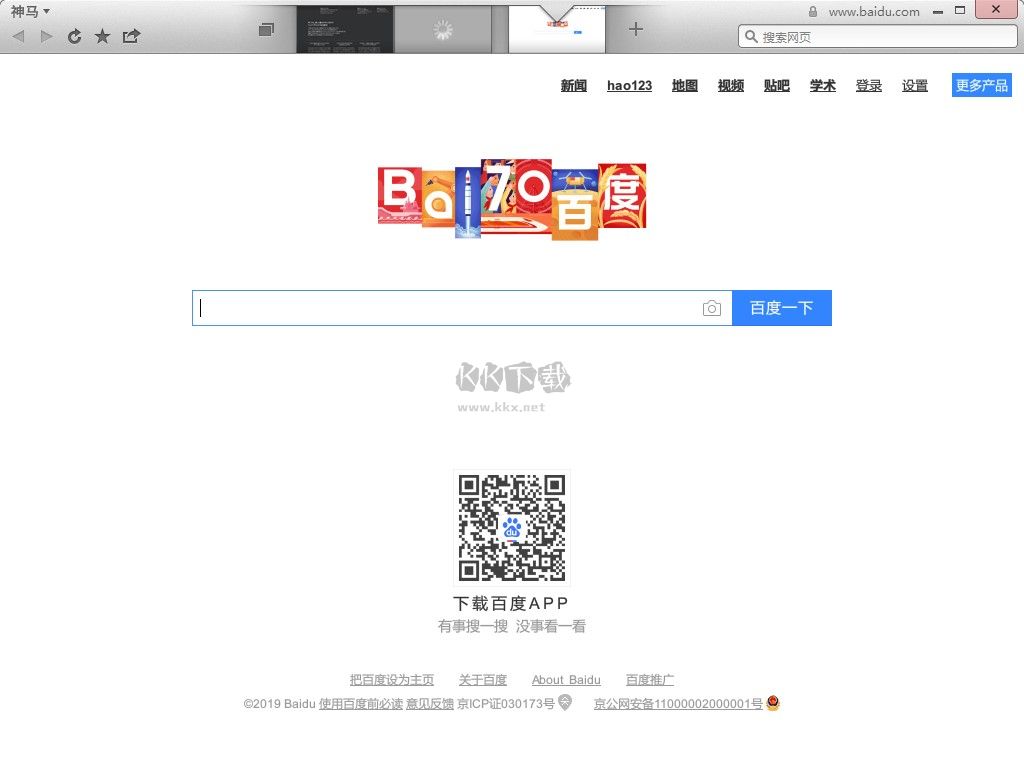This screenshot has height=768, width=1024.
Task: Click the lock icon in the address bar
Action: click(x=812, y=11)
